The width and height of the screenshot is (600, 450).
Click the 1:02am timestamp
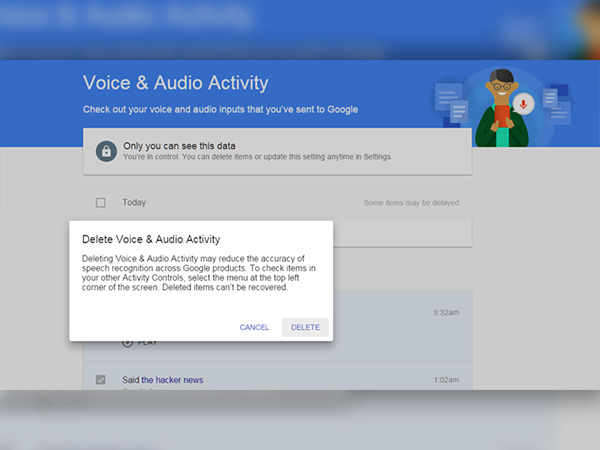pos(446,380)
